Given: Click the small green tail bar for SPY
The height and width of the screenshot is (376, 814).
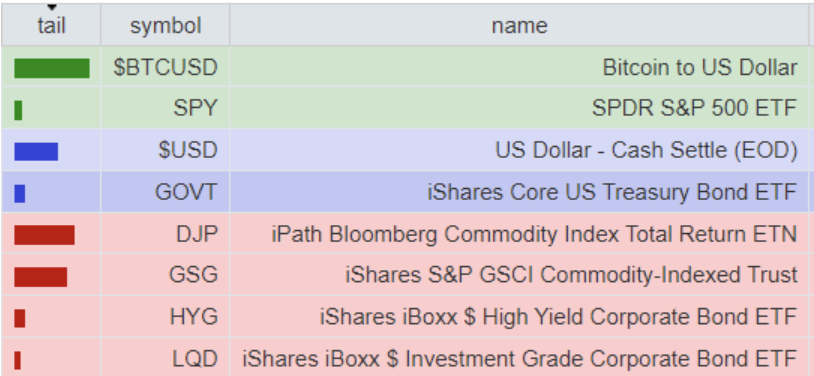Looking at the screenshot, I should coord(18,110).
